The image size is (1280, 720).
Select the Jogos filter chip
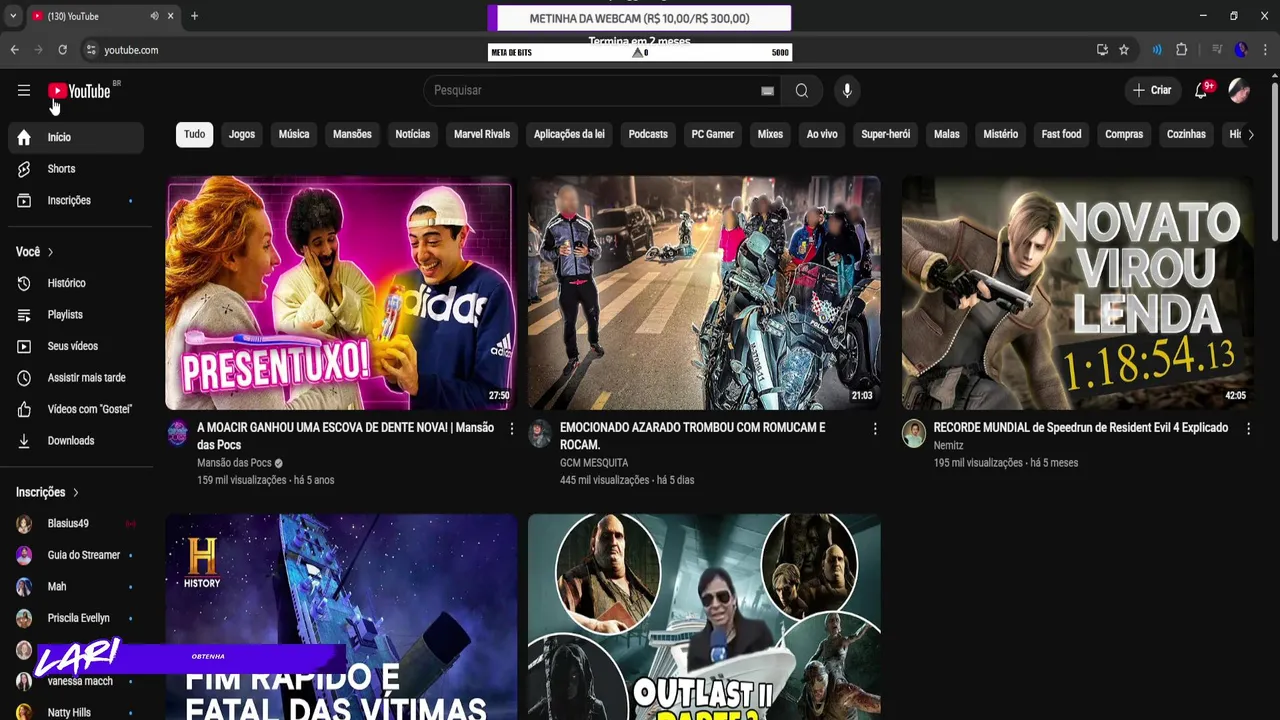click(x=242, y=134)
